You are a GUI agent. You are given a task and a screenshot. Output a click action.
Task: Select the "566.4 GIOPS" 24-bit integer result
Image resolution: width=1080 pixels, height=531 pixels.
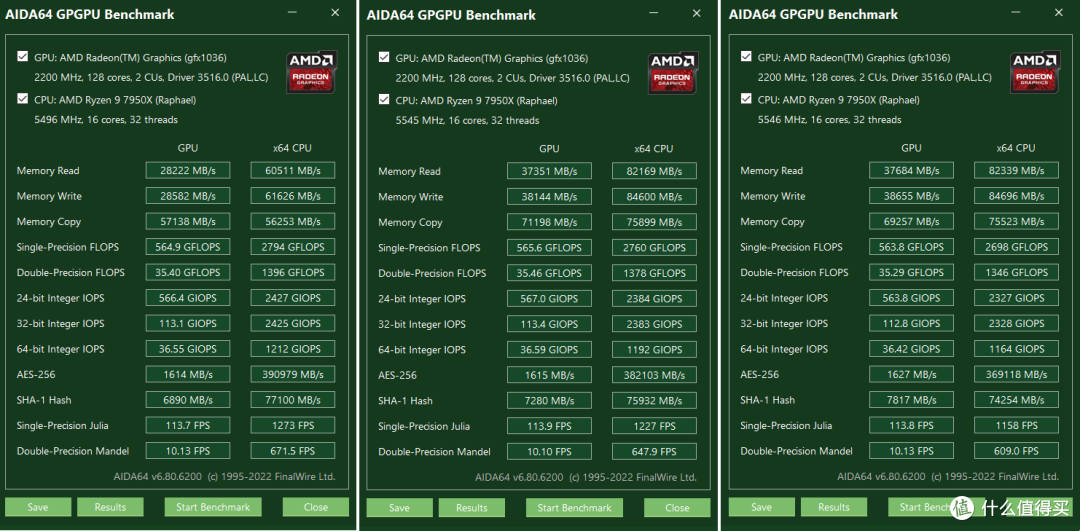pyautogui.click(x=188, y=298)
